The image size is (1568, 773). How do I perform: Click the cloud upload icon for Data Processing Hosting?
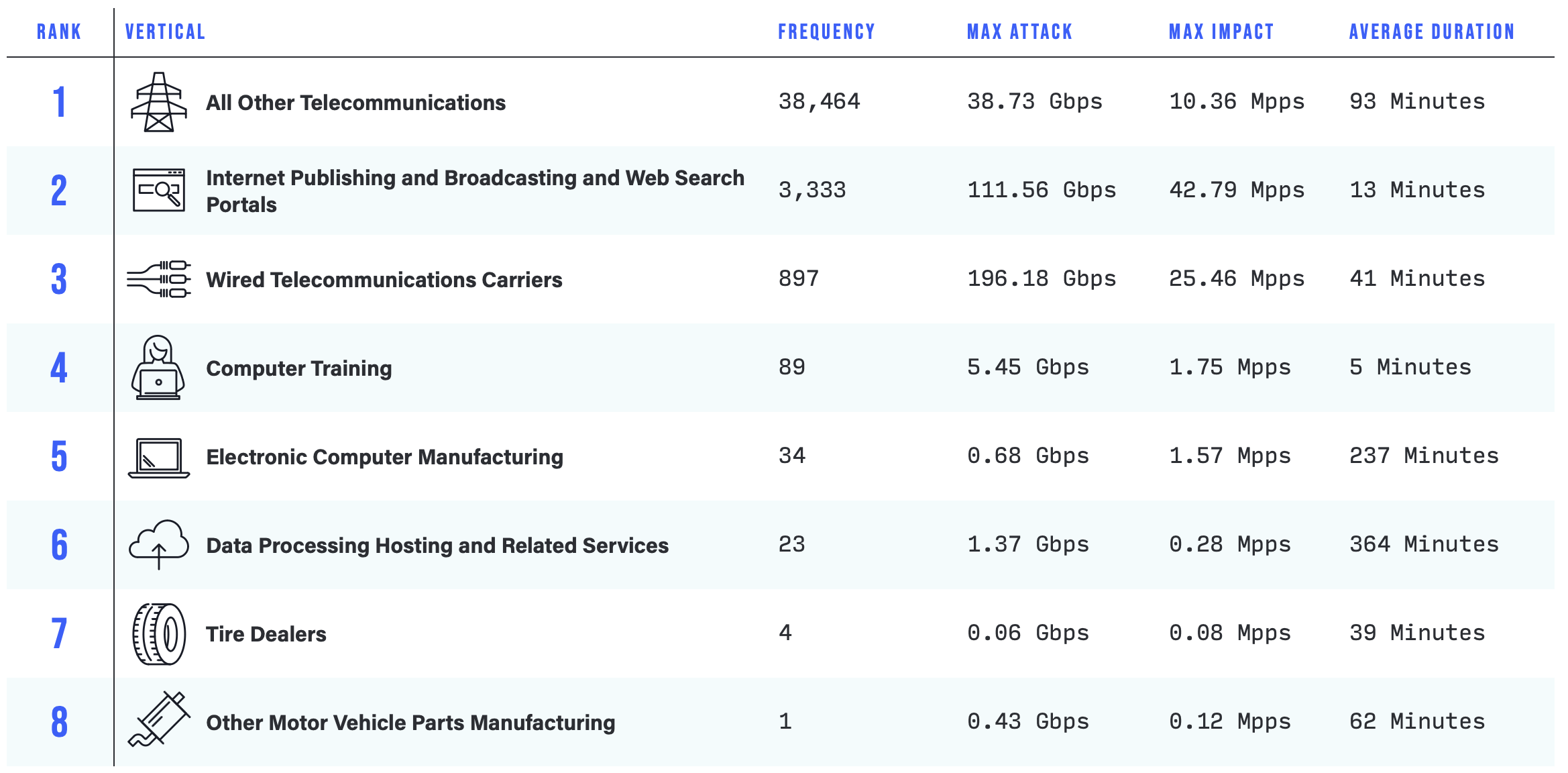click(x=159, y=544)
